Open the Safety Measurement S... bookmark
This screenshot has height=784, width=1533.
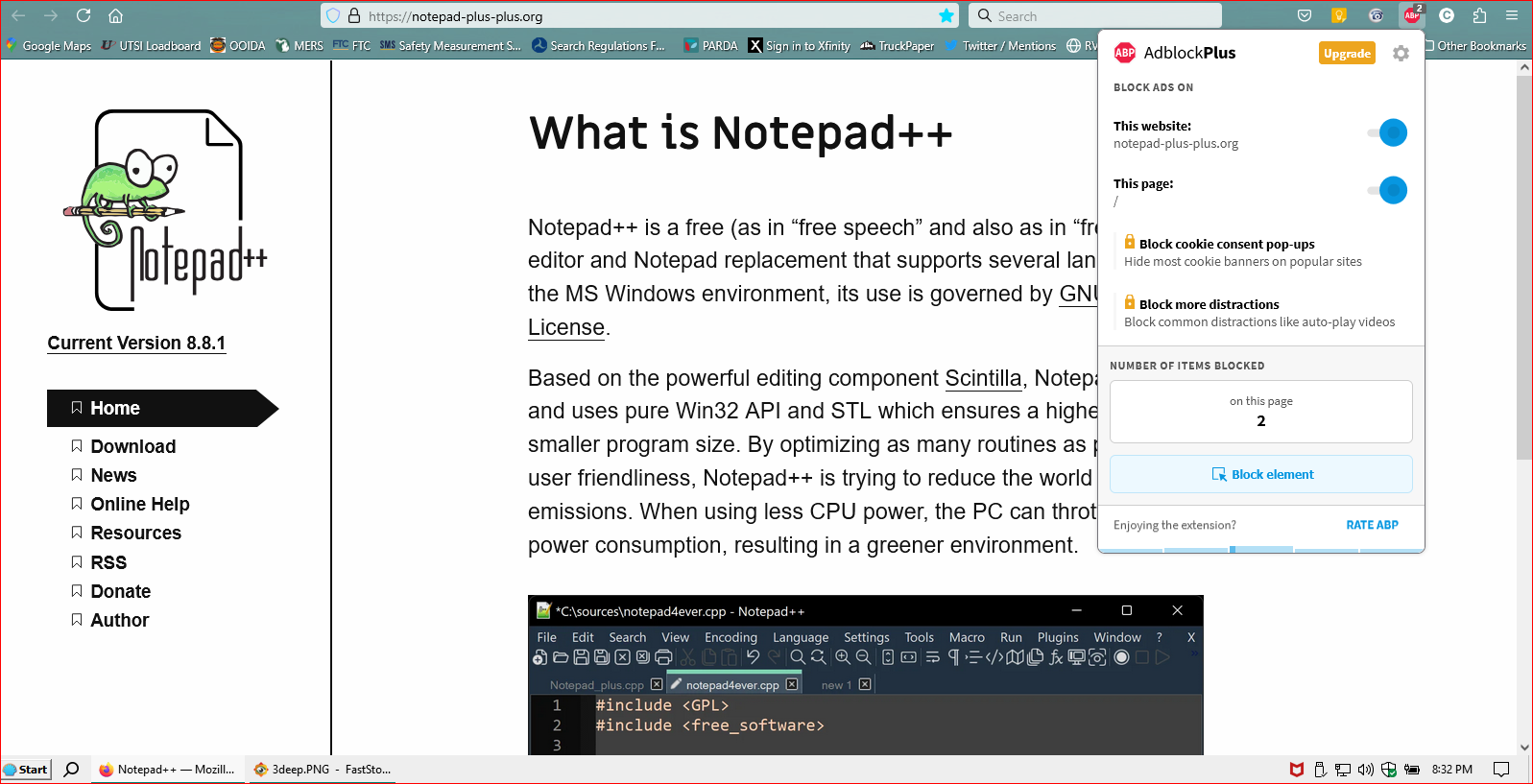tap(450, 45)
